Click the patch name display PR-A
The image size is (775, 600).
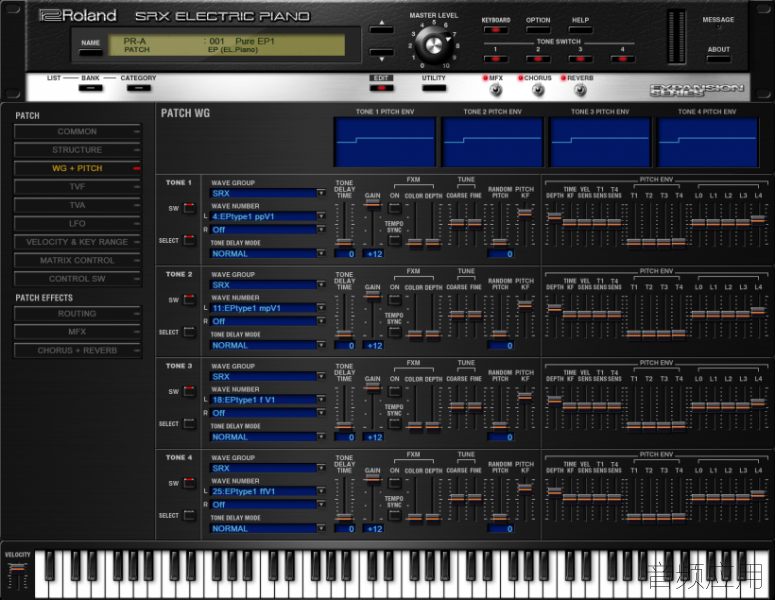pos(134,41)
